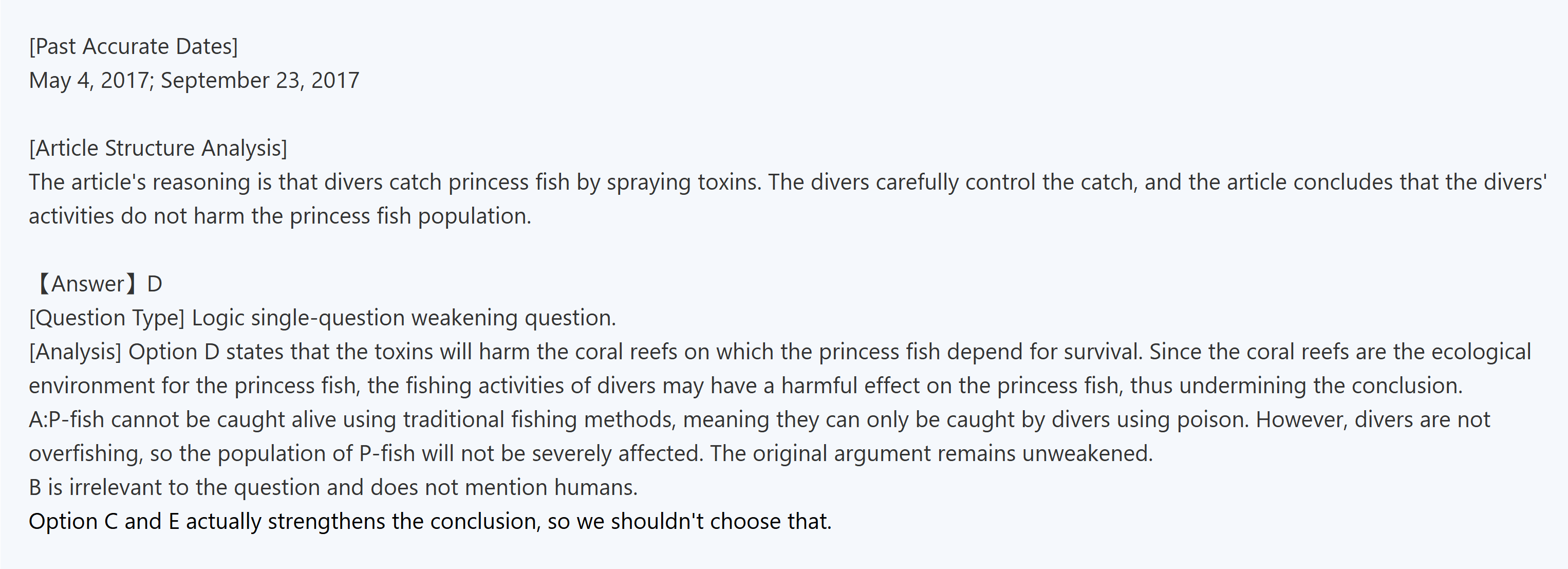Screen dimensions: 1568x569
Task: Click the "【Answer】" label
Action: coord(85,284)
